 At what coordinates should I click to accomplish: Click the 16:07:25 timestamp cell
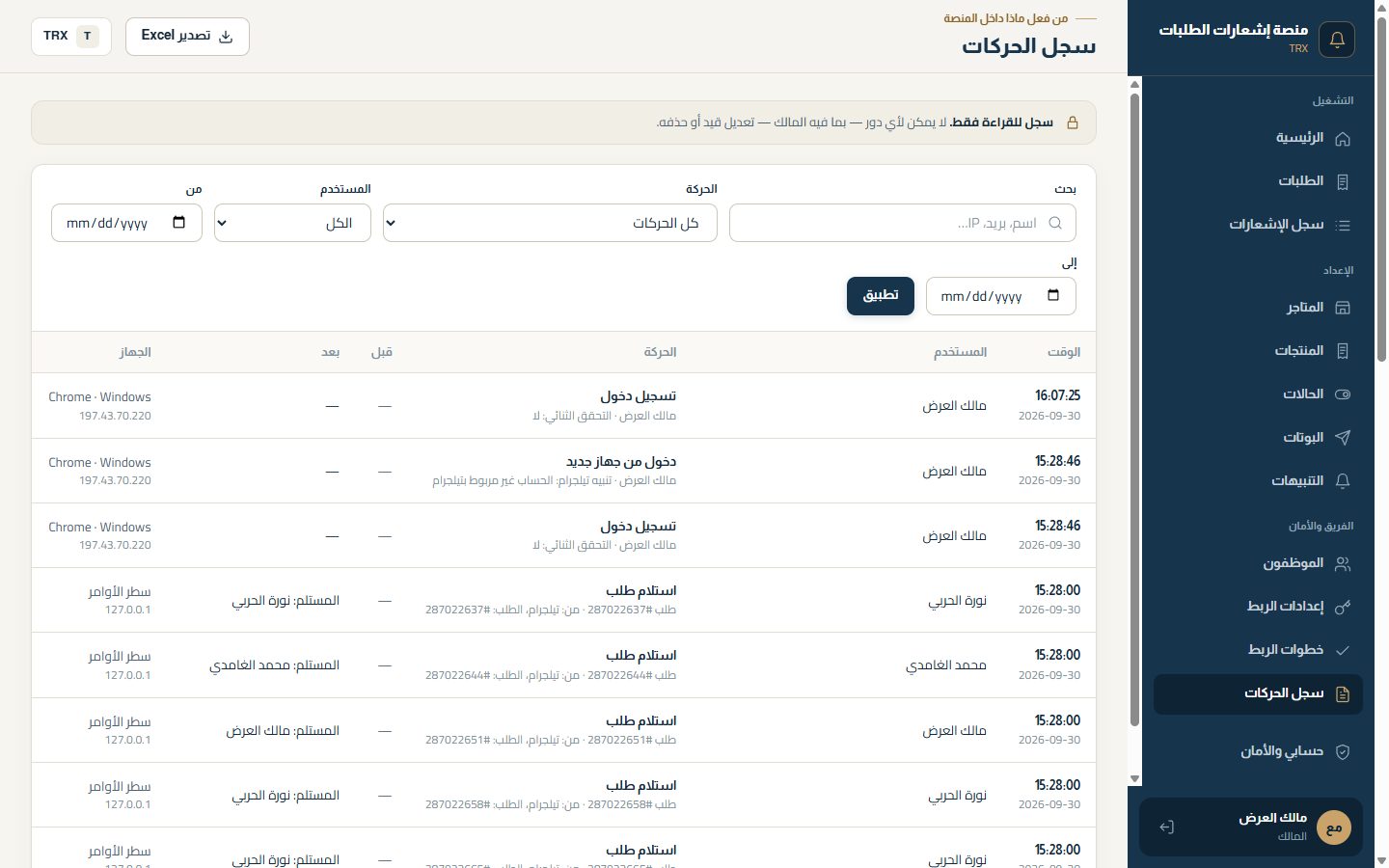(x=1057, y=395)
